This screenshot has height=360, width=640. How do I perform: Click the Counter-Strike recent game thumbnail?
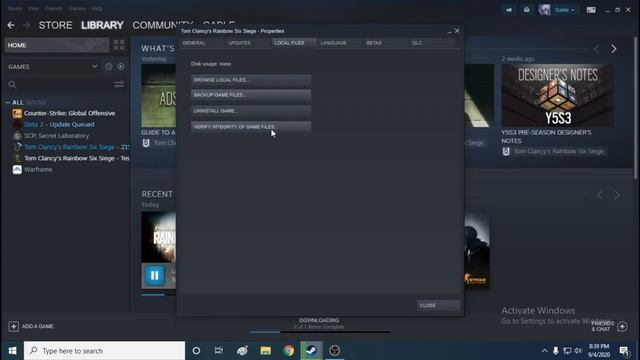477,250
